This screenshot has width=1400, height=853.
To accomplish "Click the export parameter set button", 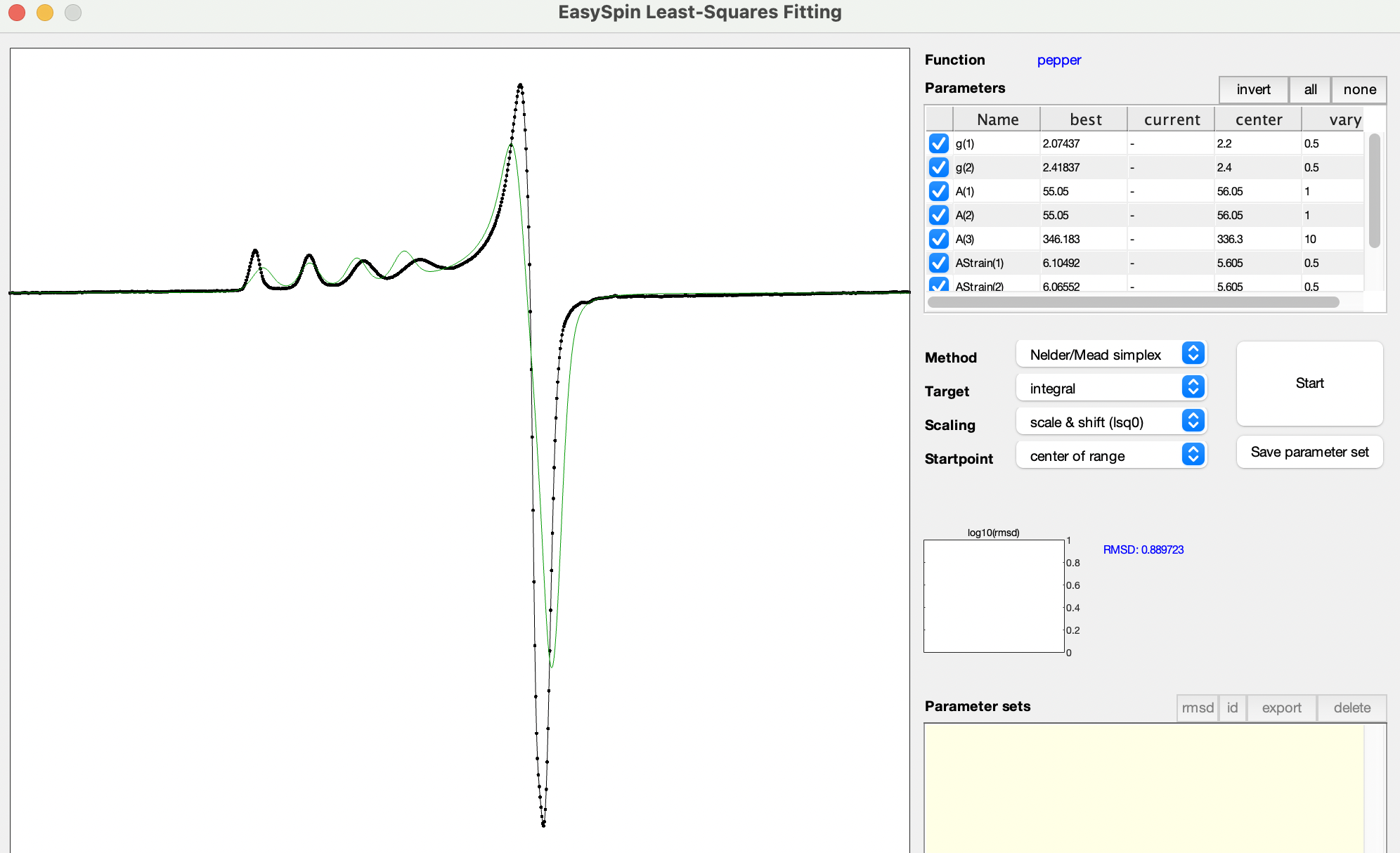I will click(x=1281, y=708).
